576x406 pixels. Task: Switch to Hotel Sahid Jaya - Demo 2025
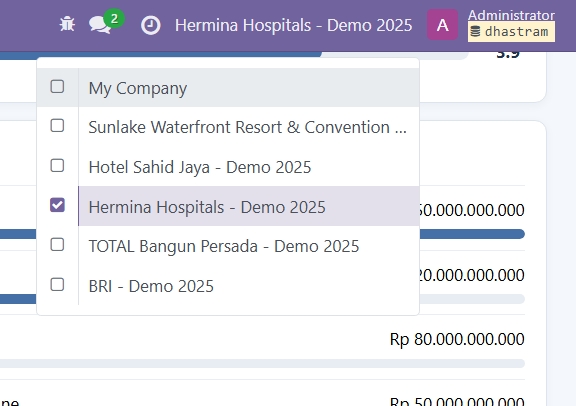[x=249, y=167]
